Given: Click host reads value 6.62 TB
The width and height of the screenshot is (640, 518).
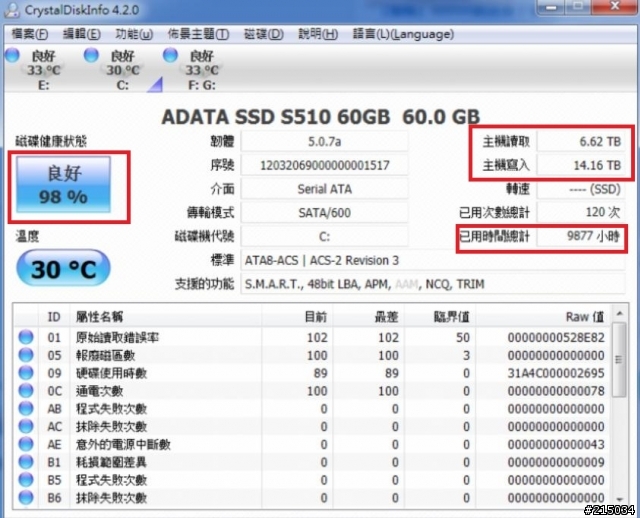Looking at the screenshot, I should 580,142.
